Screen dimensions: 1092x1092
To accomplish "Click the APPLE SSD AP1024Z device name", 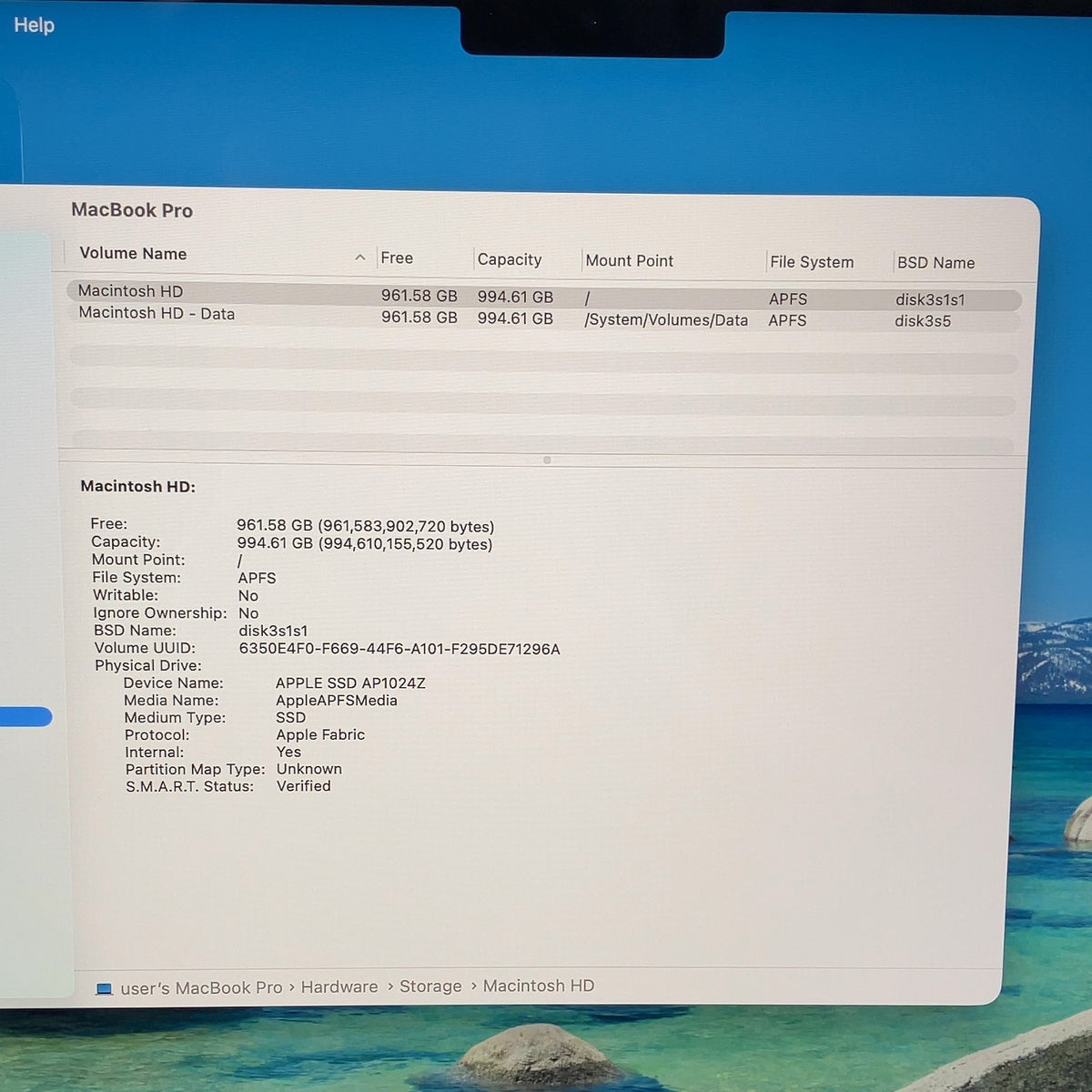I will pyautogui.click(x=350, y=682).
